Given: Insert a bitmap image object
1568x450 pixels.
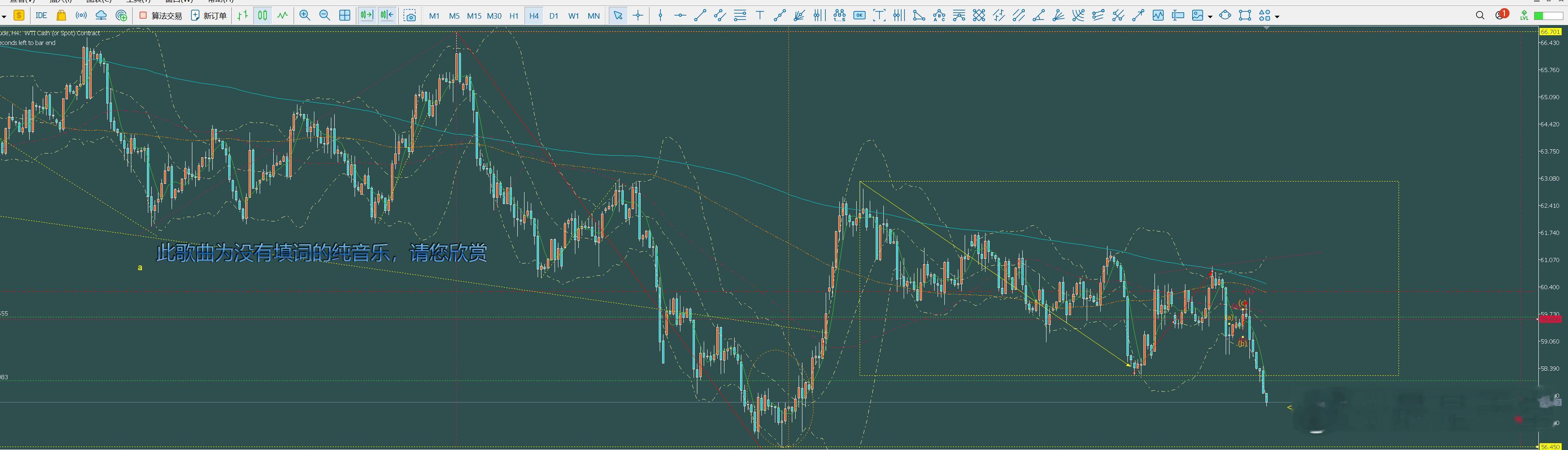Looking at the screenshot, I should pos(1197,15).
